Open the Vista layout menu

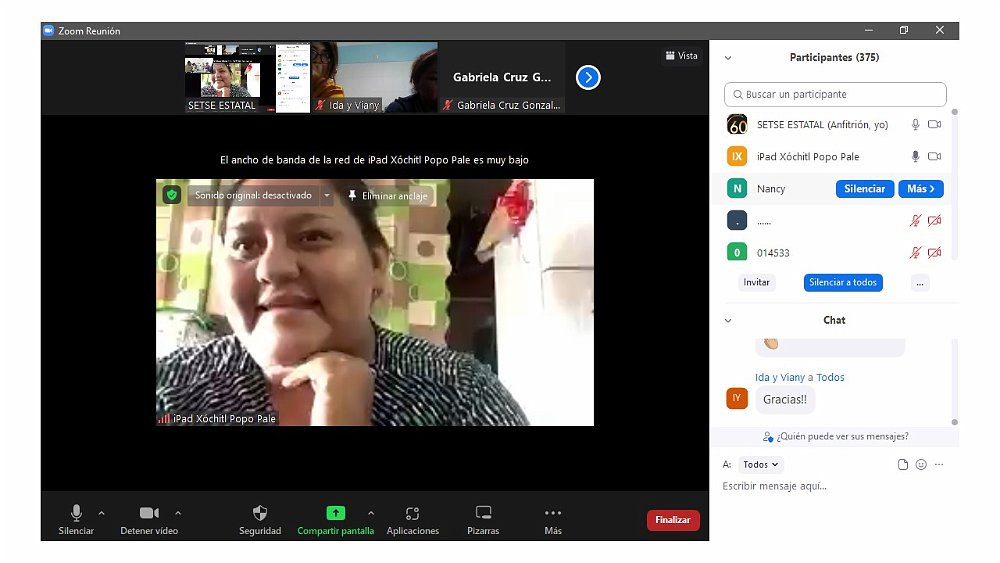click(681, 56)
